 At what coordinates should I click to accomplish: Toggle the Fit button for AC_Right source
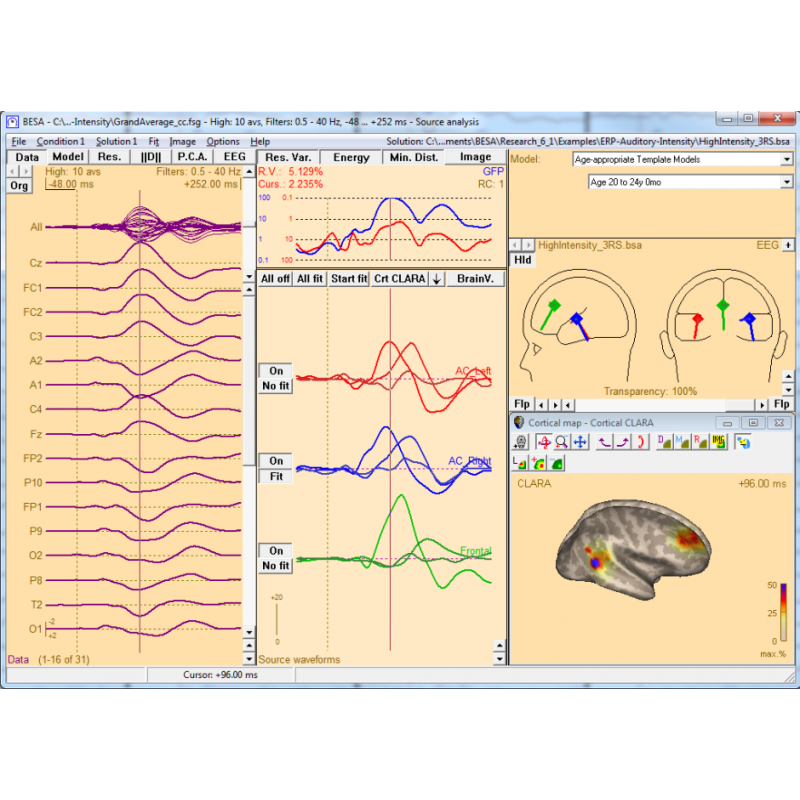pos(276,476)
